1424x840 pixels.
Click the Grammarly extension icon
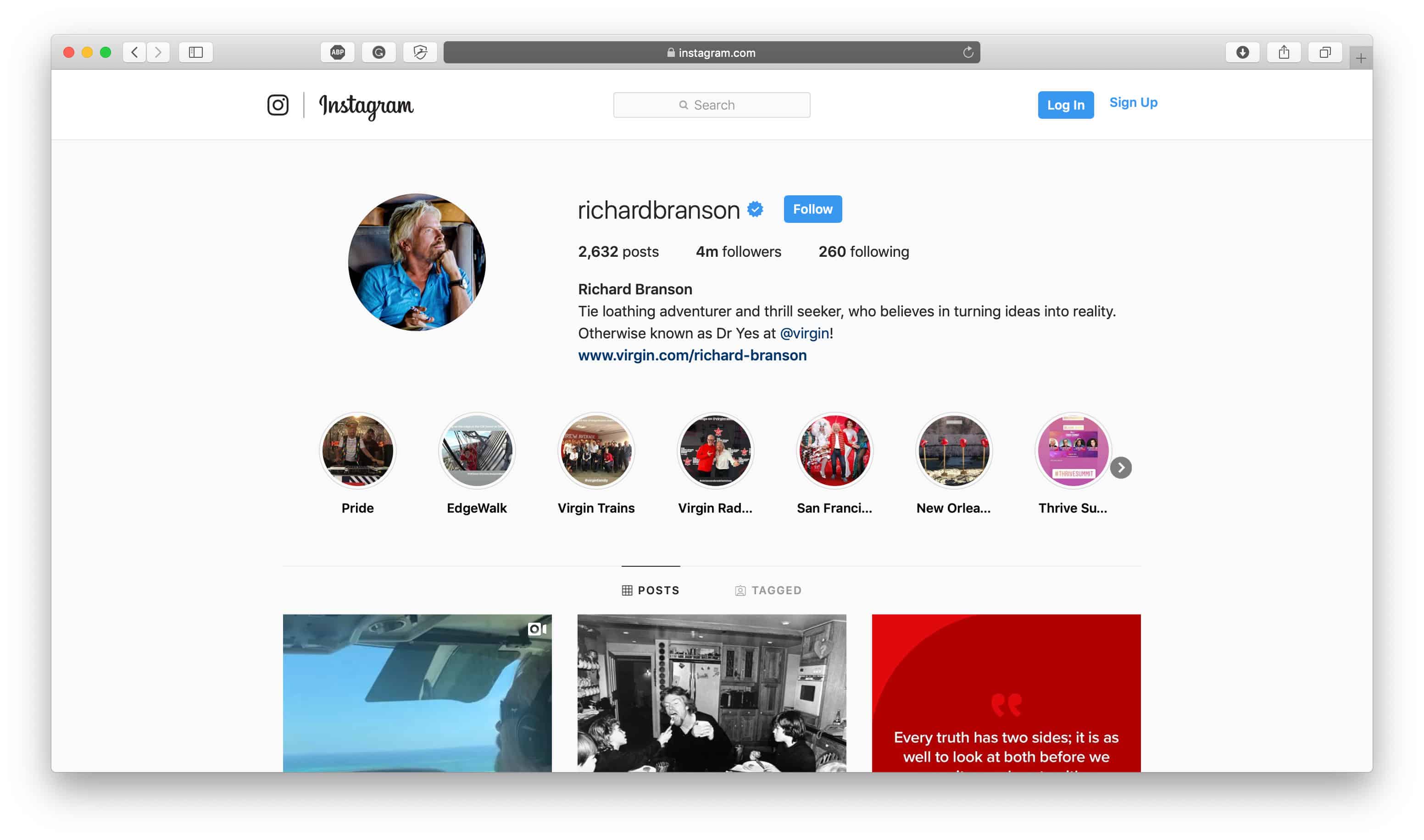point(379,52)
